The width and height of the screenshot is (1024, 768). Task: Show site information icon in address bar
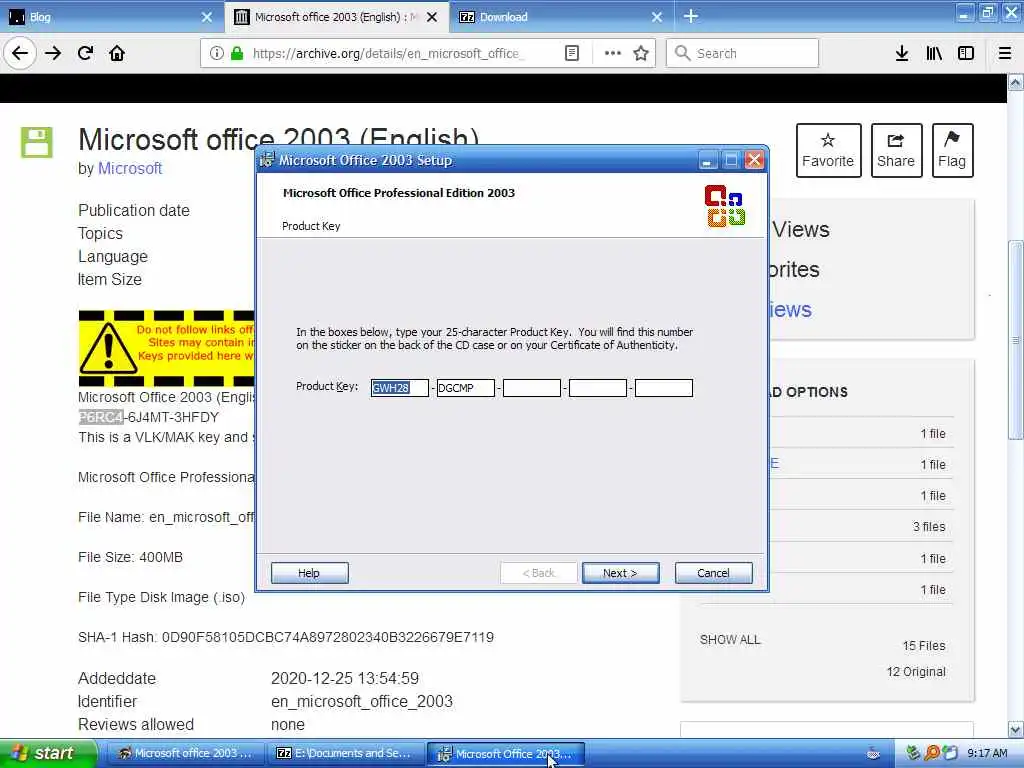pos(216,54)
